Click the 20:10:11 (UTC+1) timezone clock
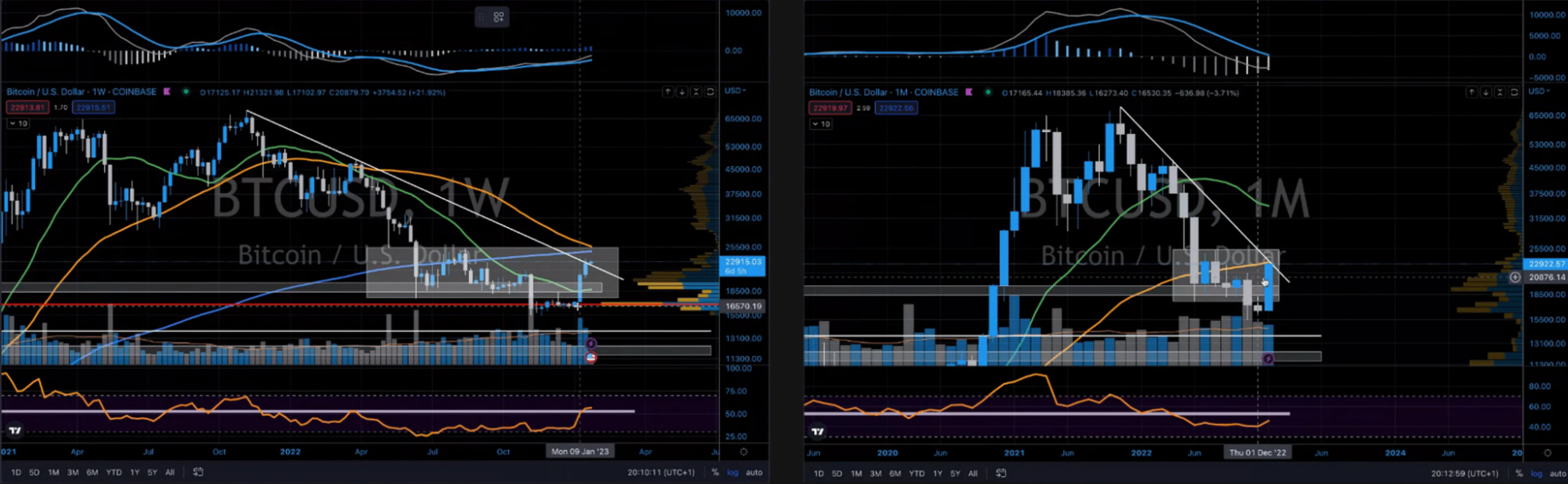Screen dimensions: 1568x484 coord(660,472)
